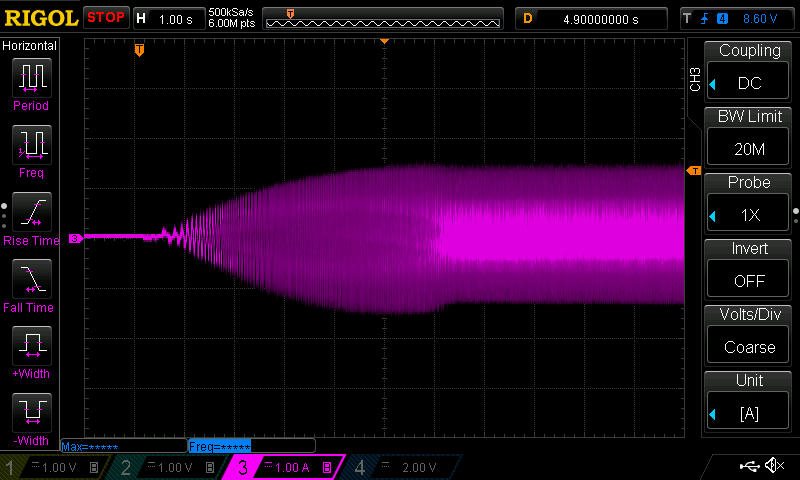Click the trigger source channel 4 badge
Screen dimensions: 800x480
coord(722,19)
